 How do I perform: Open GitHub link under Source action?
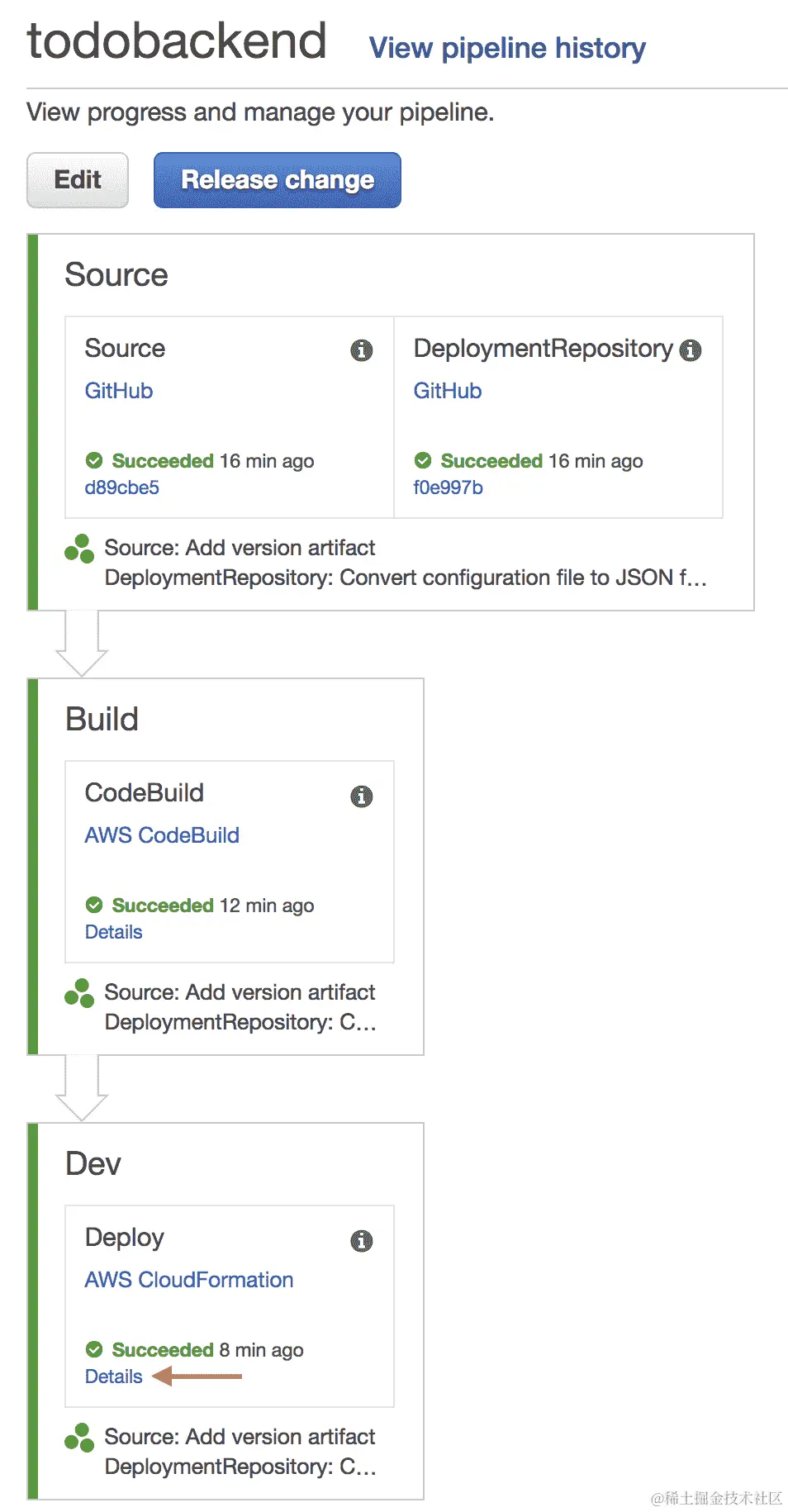[119, 391]
